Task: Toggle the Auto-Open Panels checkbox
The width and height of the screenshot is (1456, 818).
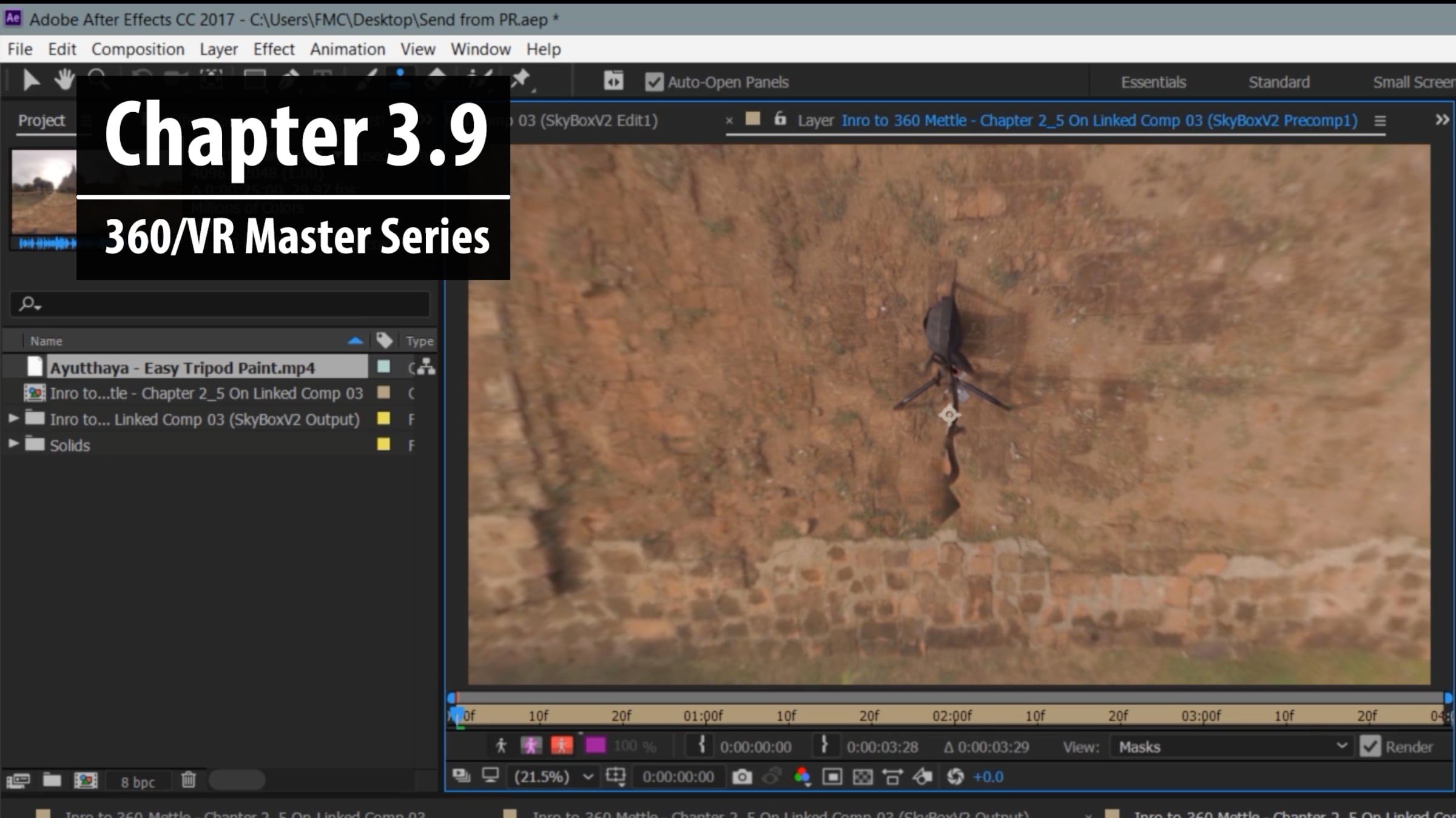Action: (x=653, y=82)
